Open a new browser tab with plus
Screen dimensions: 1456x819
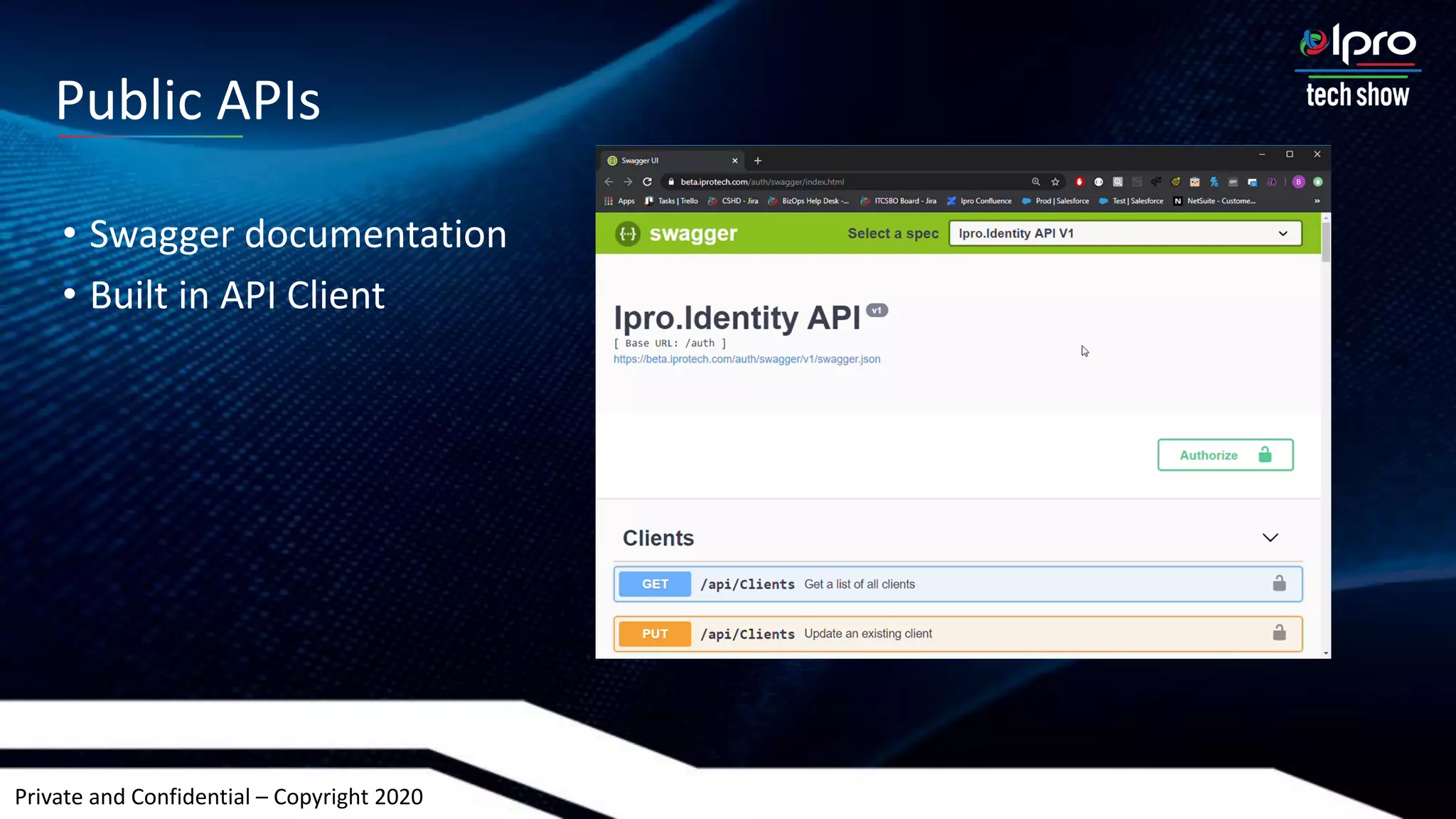(x=758, y=161)
